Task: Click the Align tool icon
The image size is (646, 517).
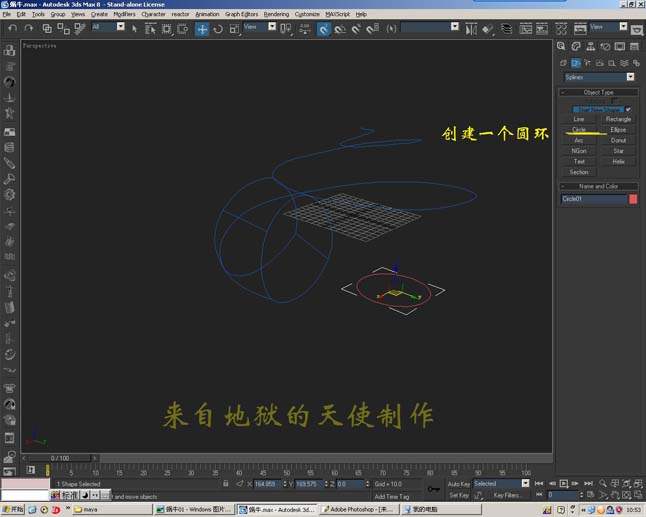Action: tap(487, 28)
